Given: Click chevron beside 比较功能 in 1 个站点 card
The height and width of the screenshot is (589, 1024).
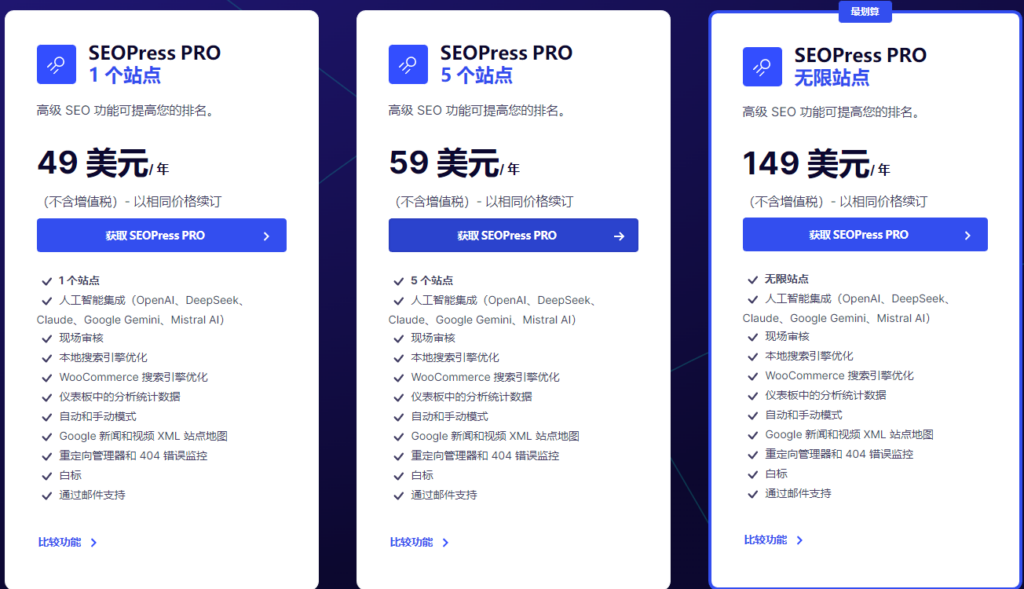Looking at the screenshot, I should point(93,543).
